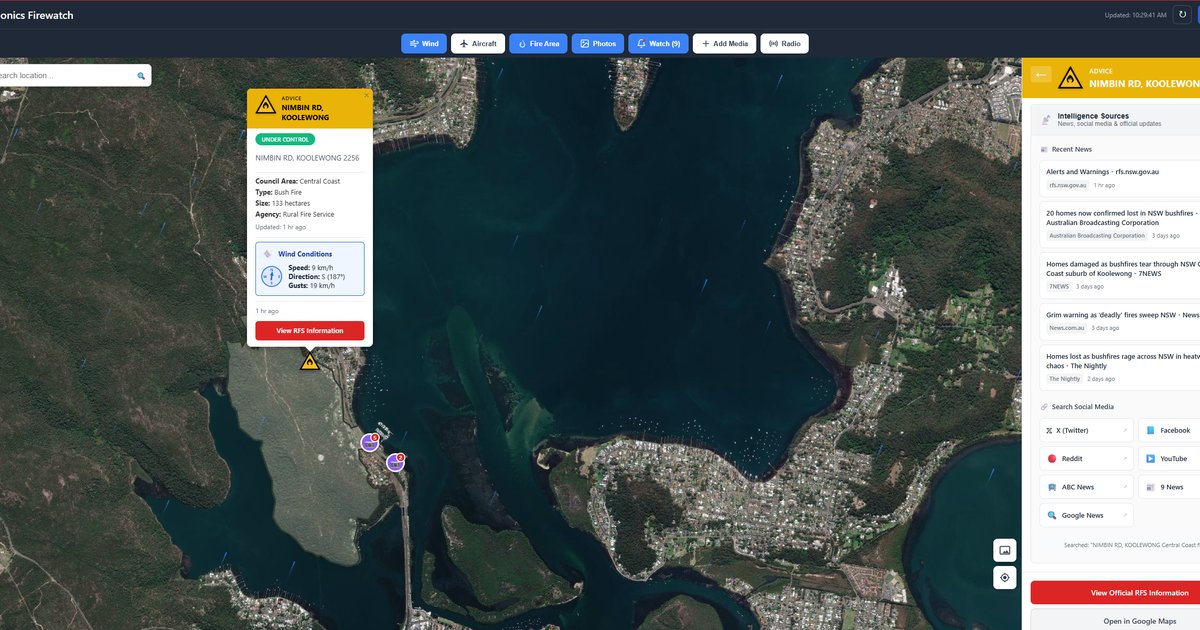Toggle the Wind layer button
1200x630 pixels.
coord(424,44)
